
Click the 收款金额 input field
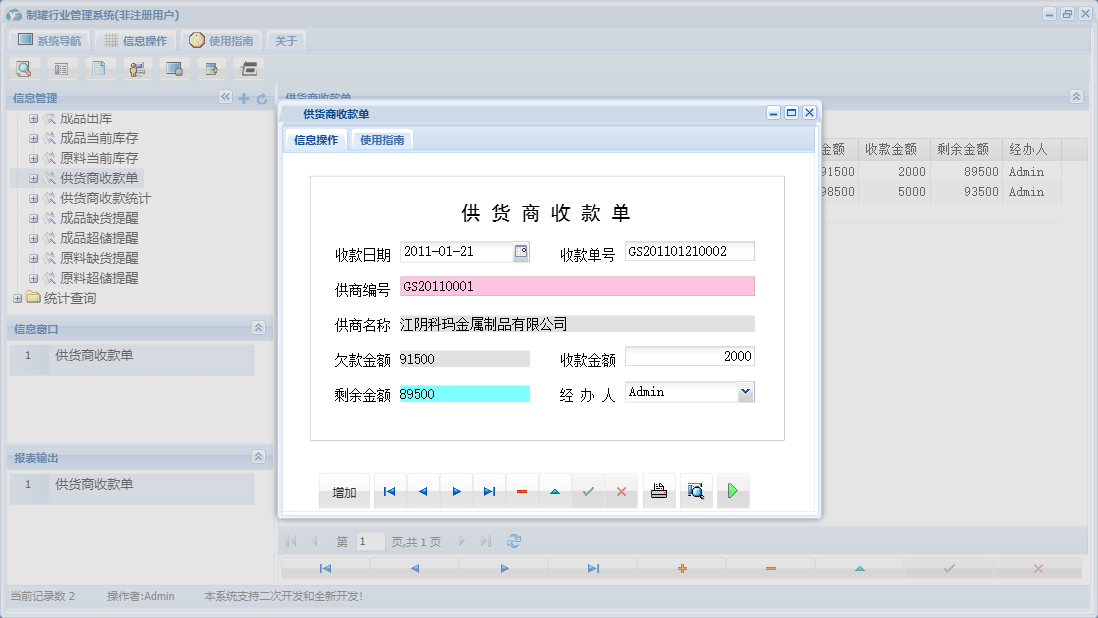[690, 356]
